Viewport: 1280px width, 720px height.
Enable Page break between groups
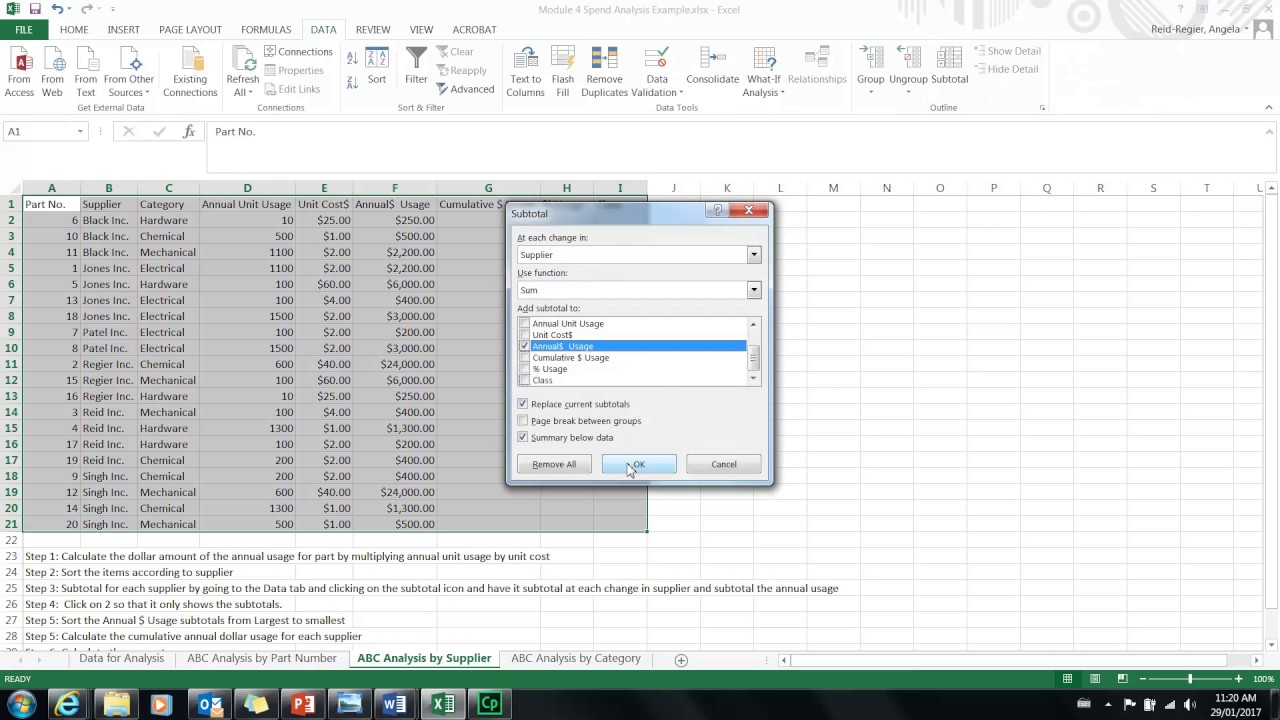(x=523, y=421)
